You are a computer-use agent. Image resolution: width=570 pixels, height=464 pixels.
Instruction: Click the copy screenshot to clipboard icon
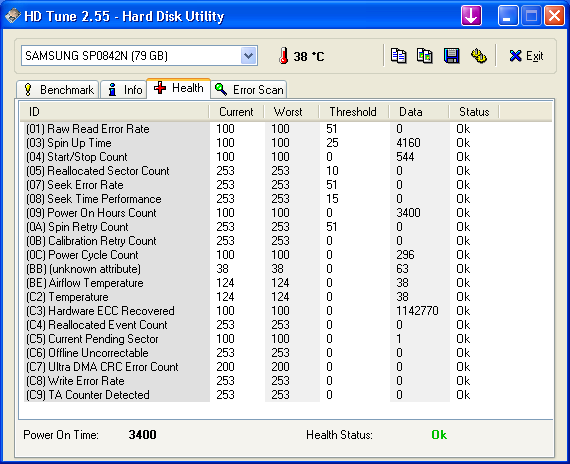coord(424,56)
